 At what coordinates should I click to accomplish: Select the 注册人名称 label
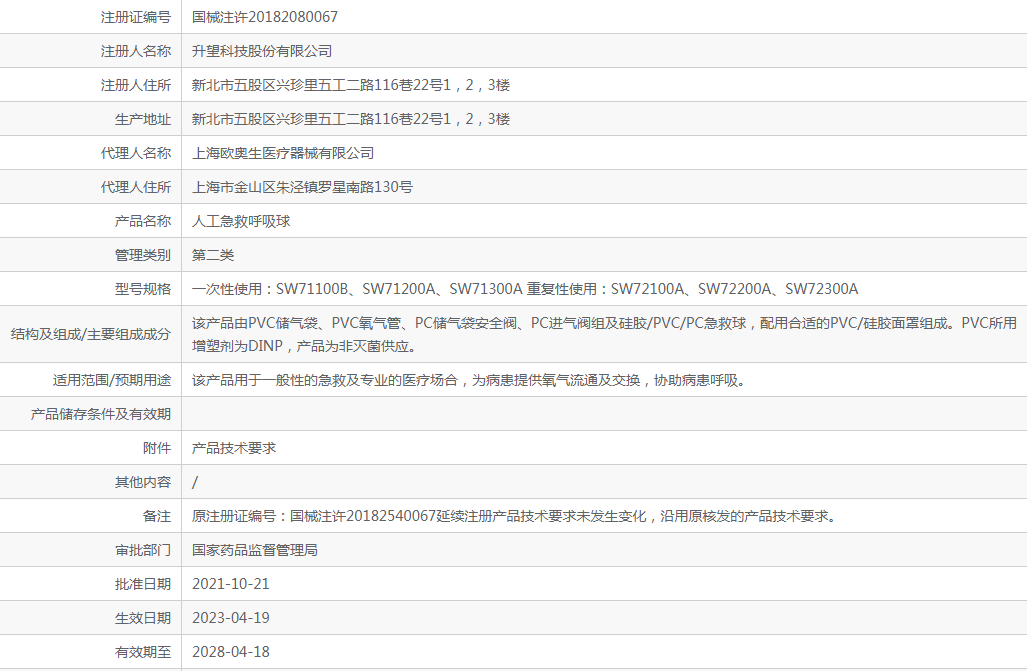pyautogui.click(x=136, y=51)
